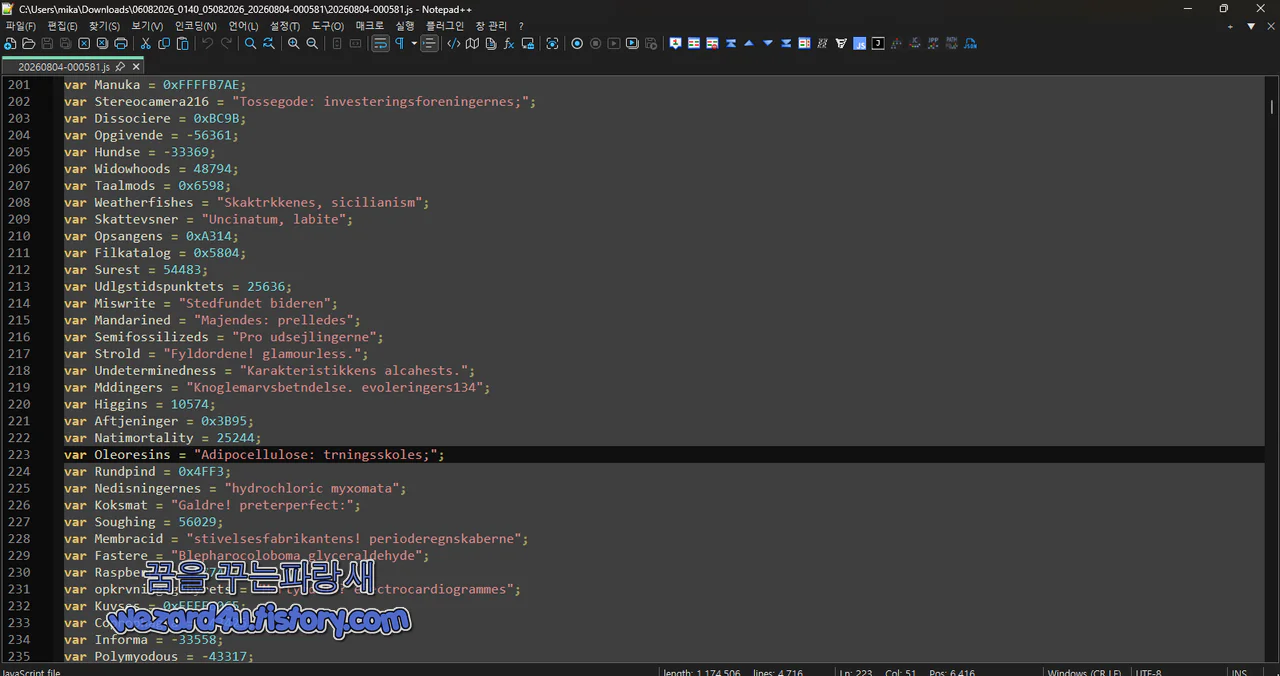This screenshot has height=676, width=1280.
Task: Click the JSON plugin icon
Action: [x=970, y=44]
